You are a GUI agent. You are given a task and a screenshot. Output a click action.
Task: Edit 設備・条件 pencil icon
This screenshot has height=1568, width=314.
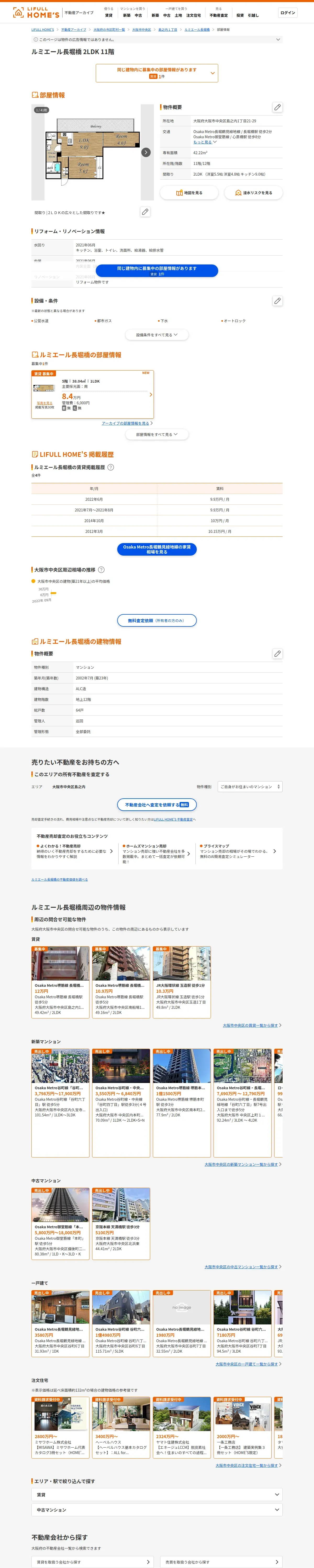tap(277, 301)
